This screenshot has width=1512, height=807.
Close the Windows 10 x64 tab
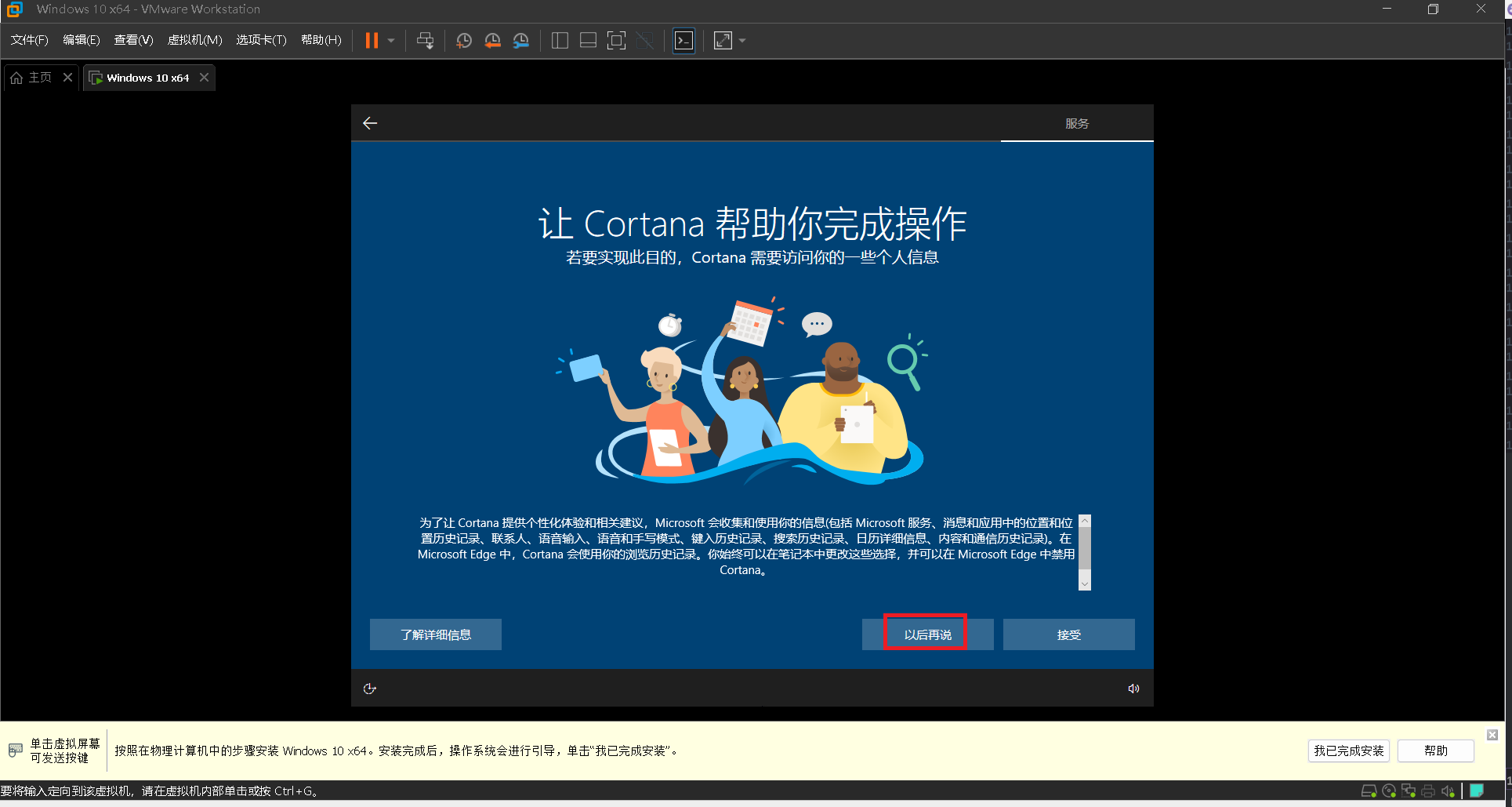(x=204, y=77)
